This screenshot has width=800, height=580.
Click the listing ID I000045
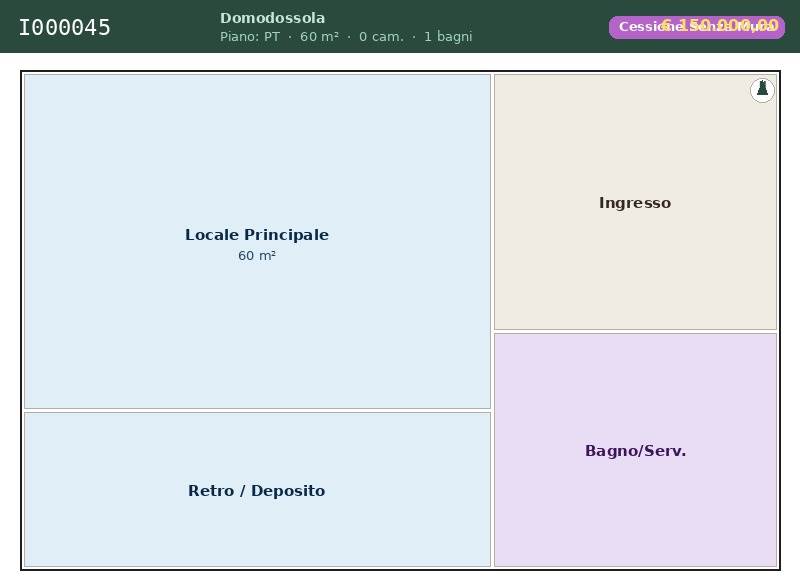coord(65,28)
